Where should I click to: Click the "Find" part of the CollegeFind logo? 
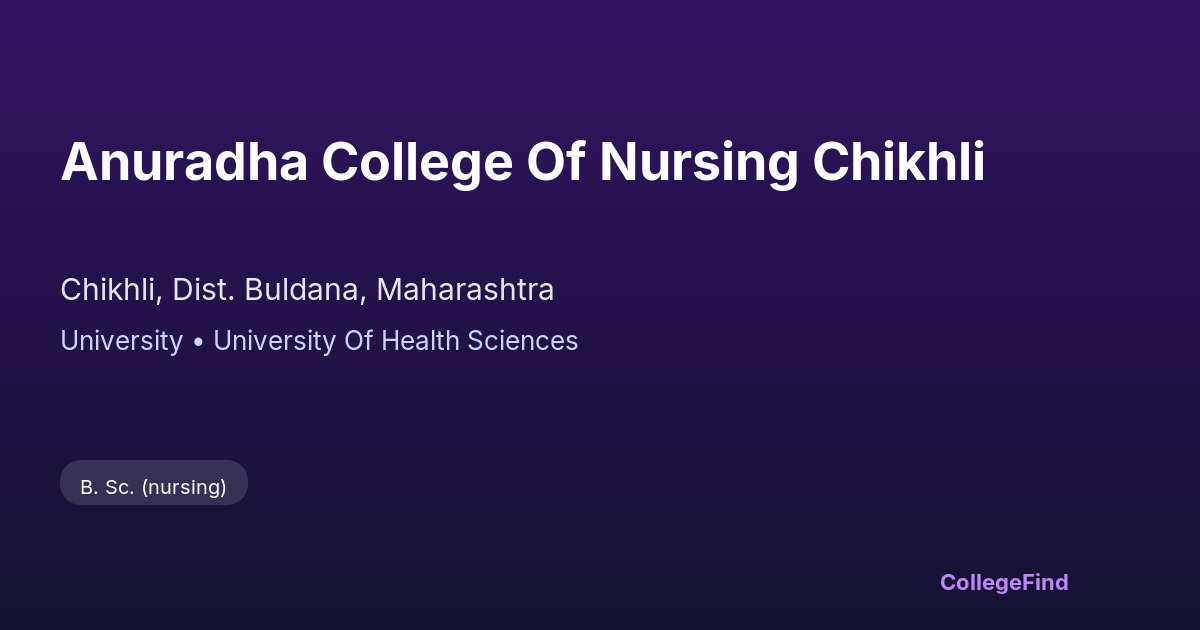tap(1045, 582)
